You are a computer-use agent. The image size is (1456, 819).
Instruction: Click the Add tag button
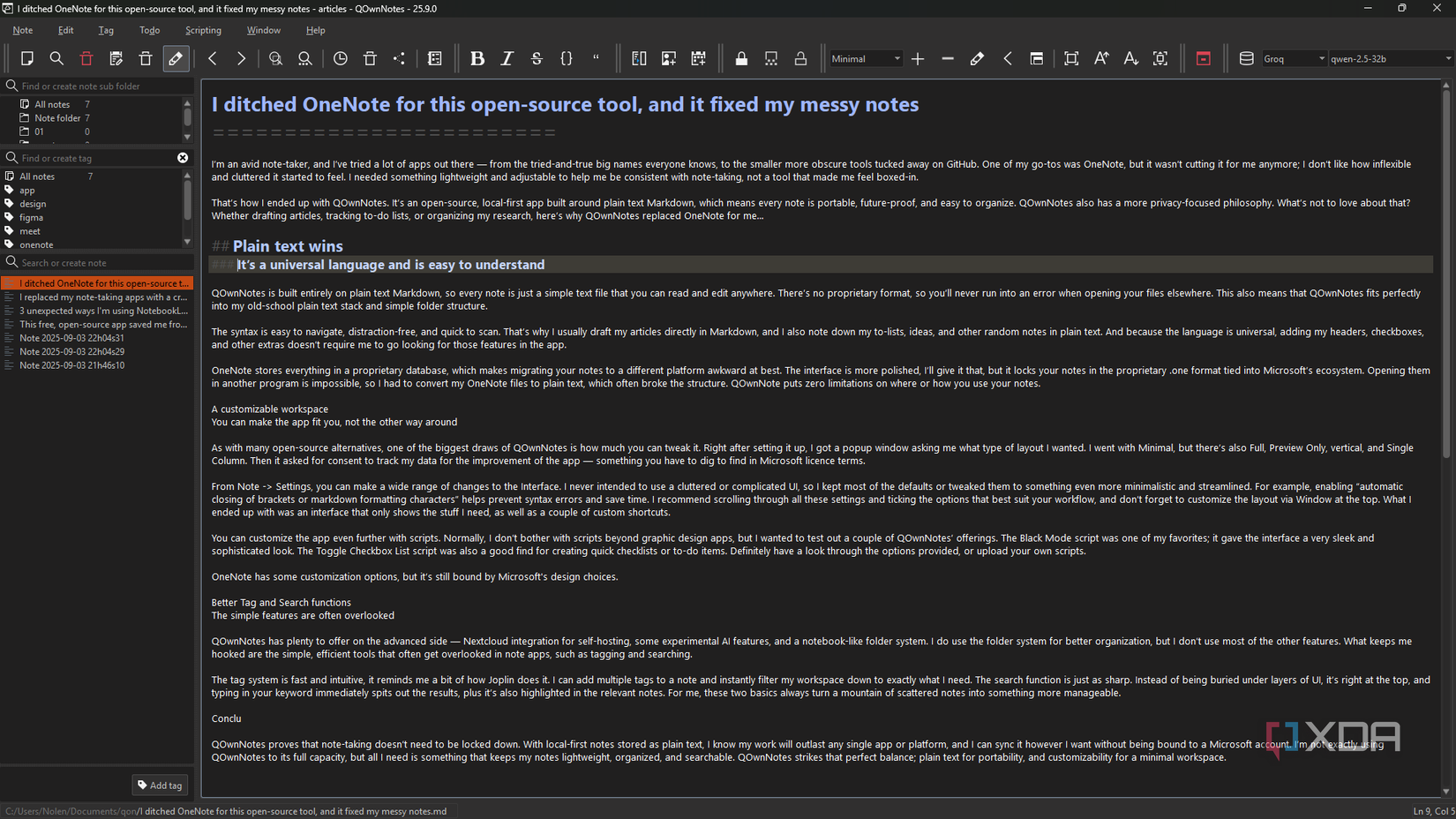160,785
